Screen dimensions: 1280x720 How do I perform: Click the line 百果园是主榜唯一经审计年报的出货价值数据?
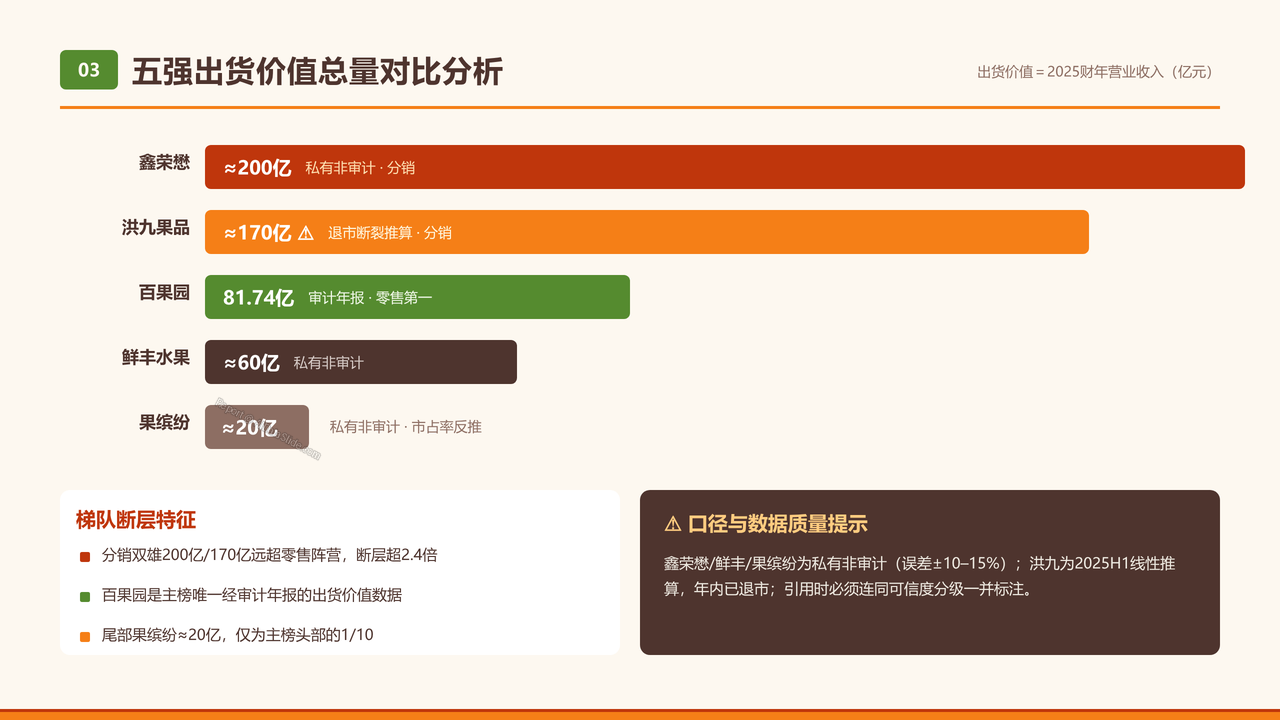point(252,595)
